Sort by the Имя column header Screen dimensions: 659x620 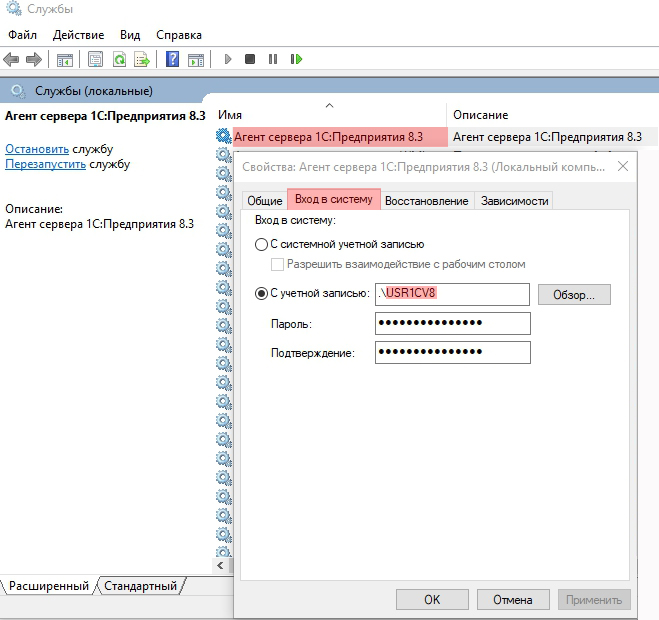[330, 115]
